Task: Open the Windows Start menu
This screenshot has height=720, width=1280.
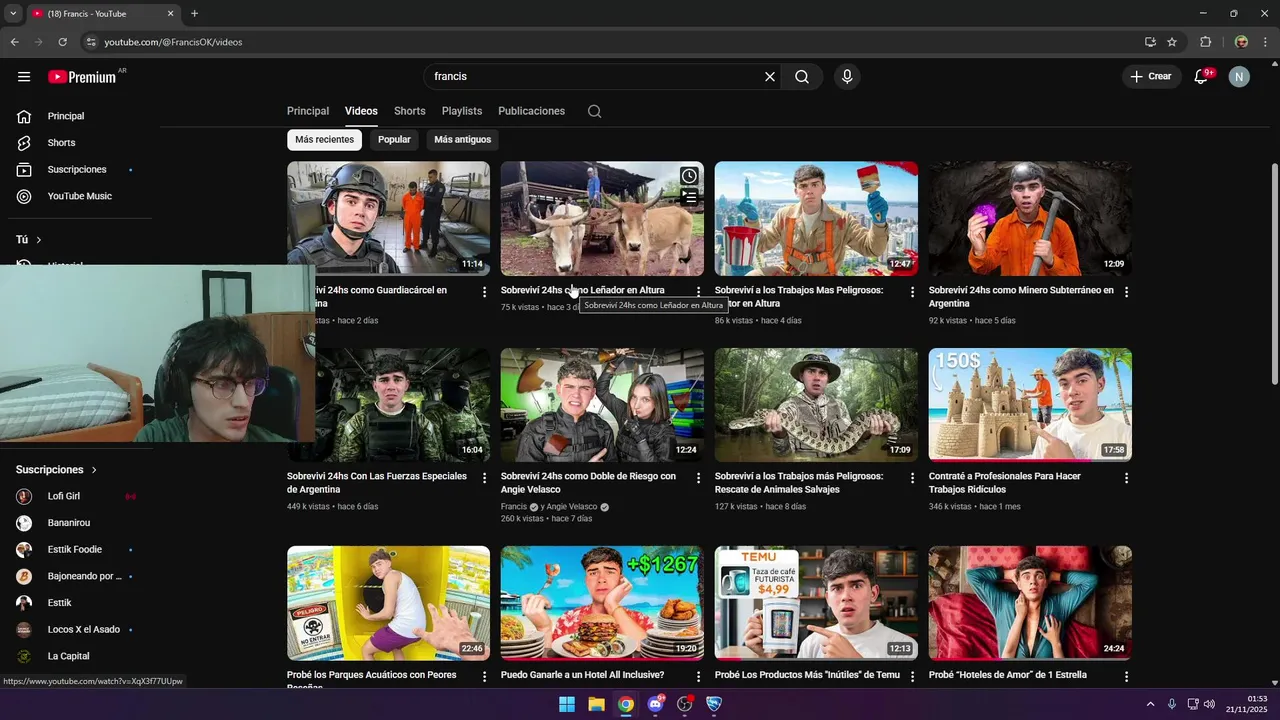Action: (567, 704)
